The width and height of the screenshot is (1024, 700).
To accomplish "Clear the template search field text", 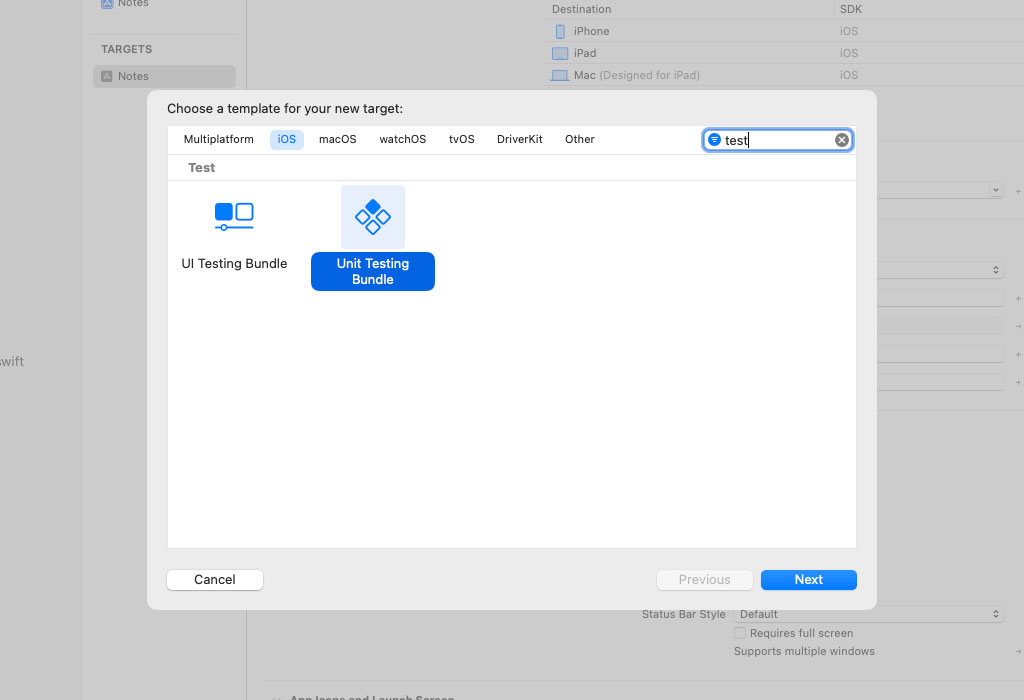I will (842, 140).
